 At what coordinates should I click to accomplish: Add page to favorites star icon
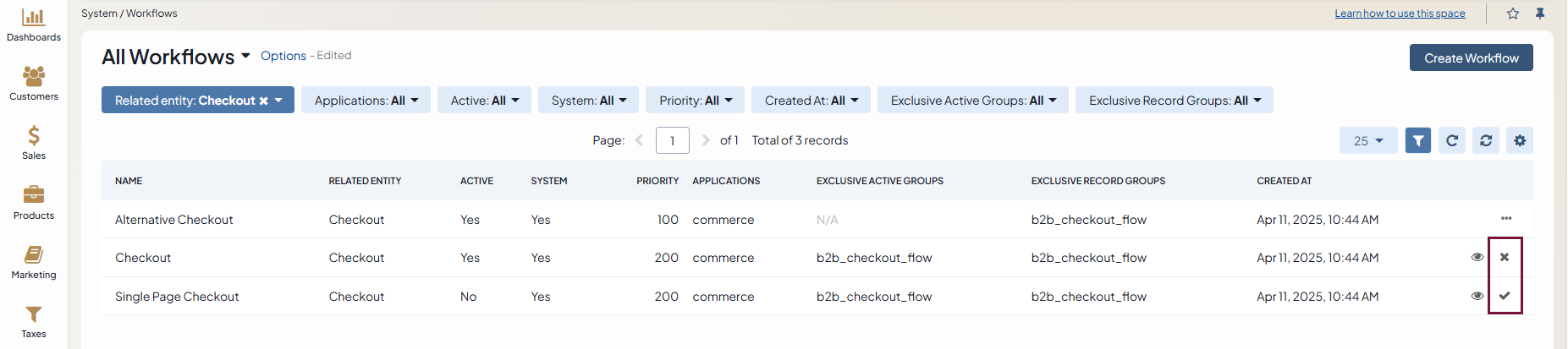pyautogui.click(x=1513, y=14)
